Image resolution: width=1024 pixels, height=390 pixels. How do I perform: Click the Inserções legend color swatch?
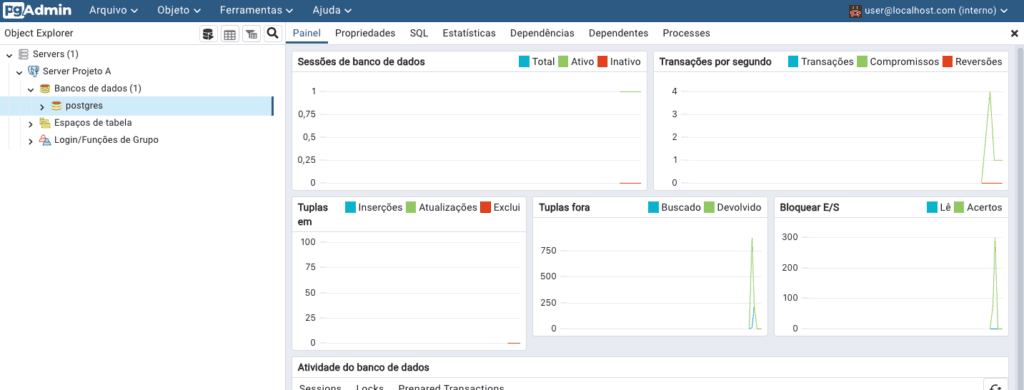click(x=350, y=207)
